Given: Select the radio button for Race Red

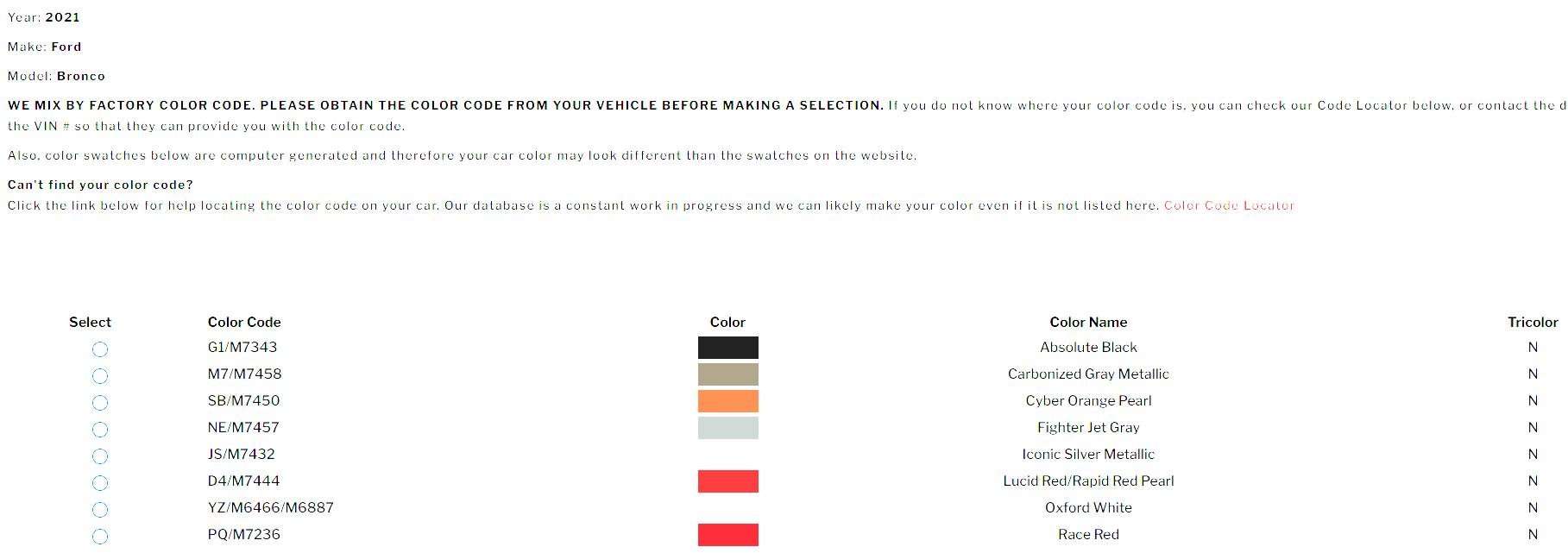Looking at the screenshot, I should (x=100, y=537).
